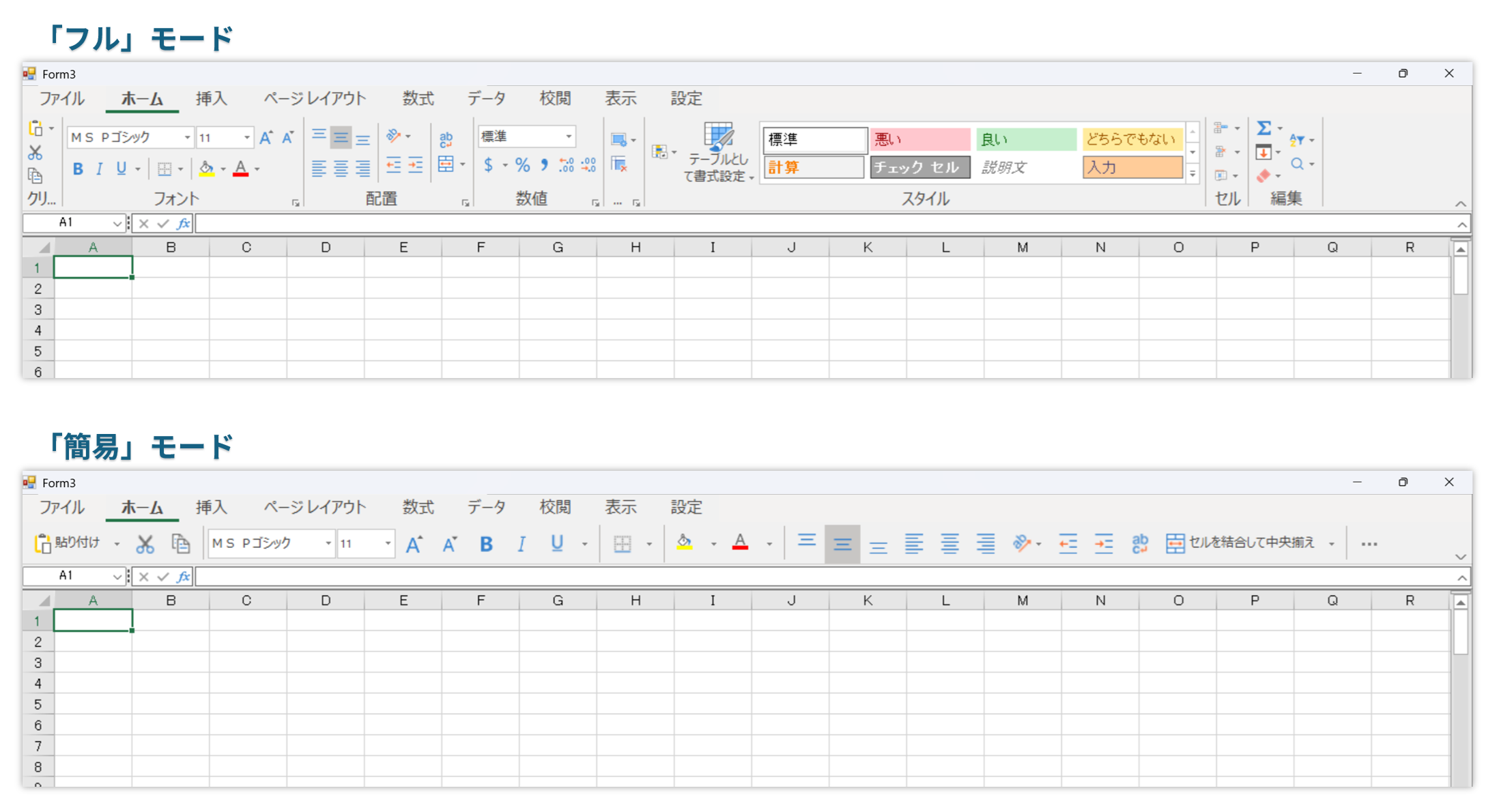Viewport: 1497px width, 812px height.
Task: Open font name dropdown in full mode ribbon
Action: 187,138
